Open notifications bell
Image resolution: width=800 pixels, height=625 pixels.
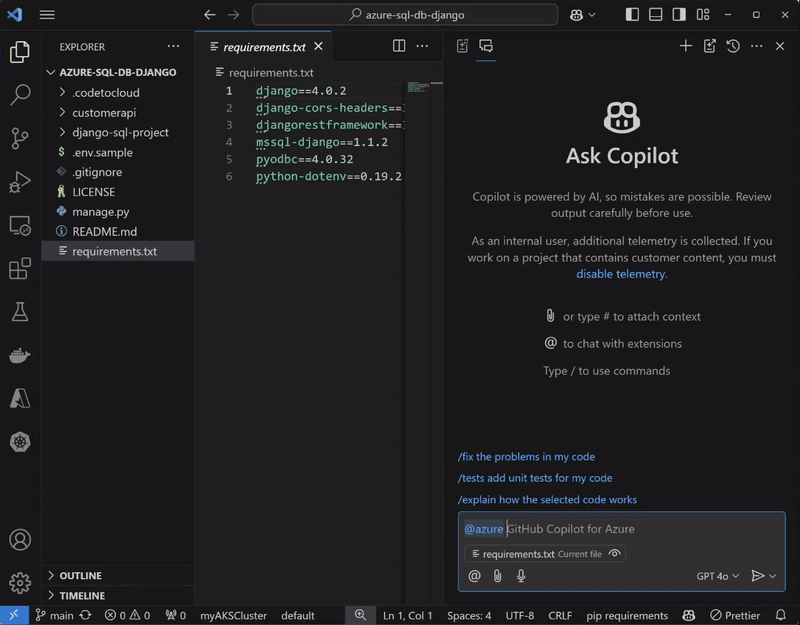[781, 615]
